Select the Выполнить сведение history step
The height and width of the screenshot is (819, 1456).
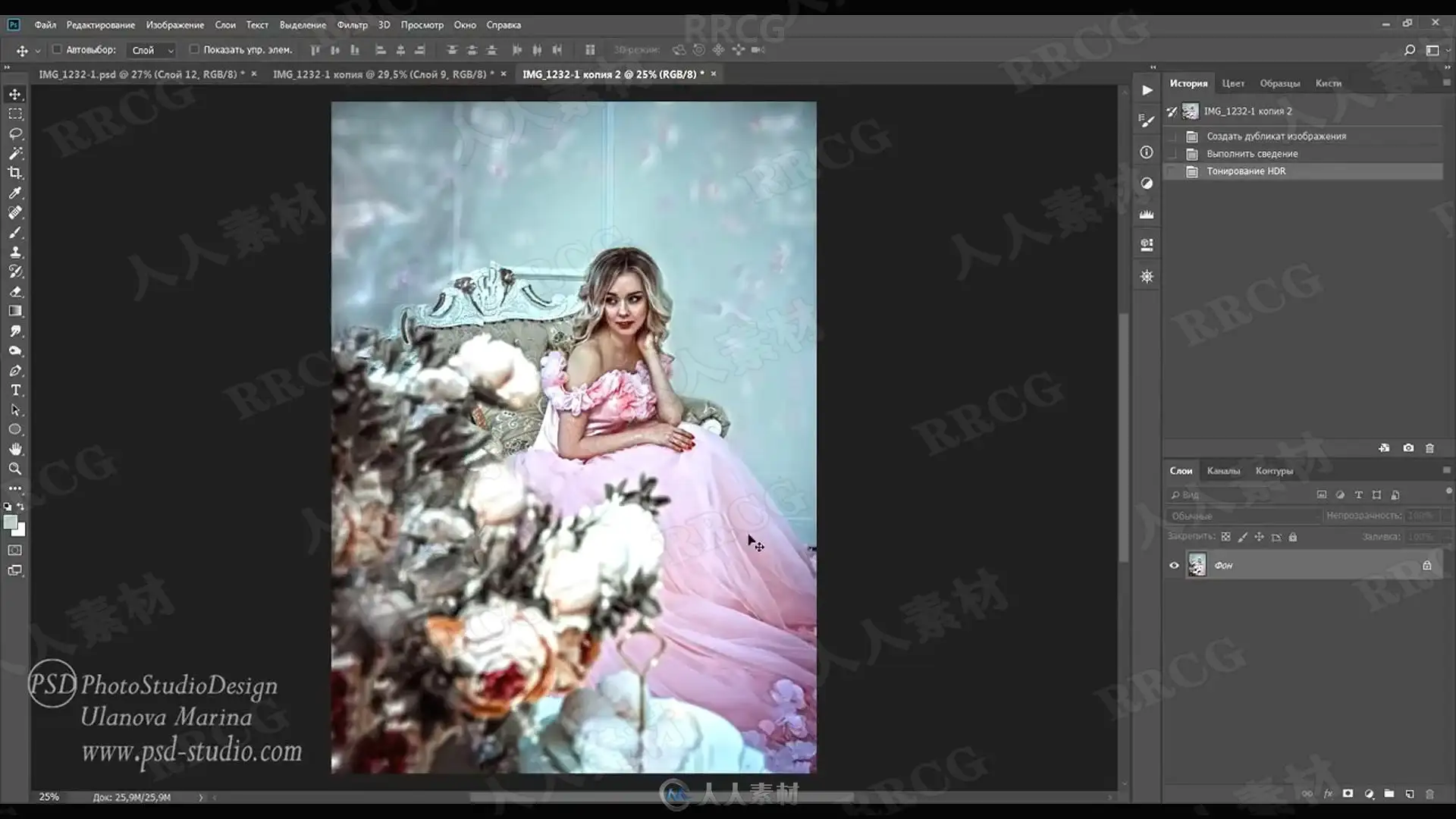pyautogui.click(x=1252, y=154)
